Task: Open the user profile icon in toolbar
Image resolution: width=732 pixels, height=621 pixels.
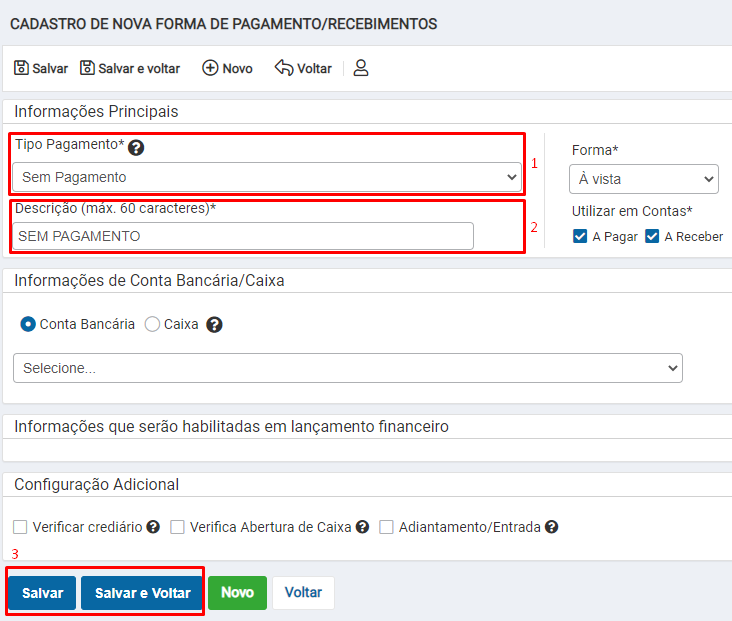Action: pyautogui.click(x=361, y=68)
